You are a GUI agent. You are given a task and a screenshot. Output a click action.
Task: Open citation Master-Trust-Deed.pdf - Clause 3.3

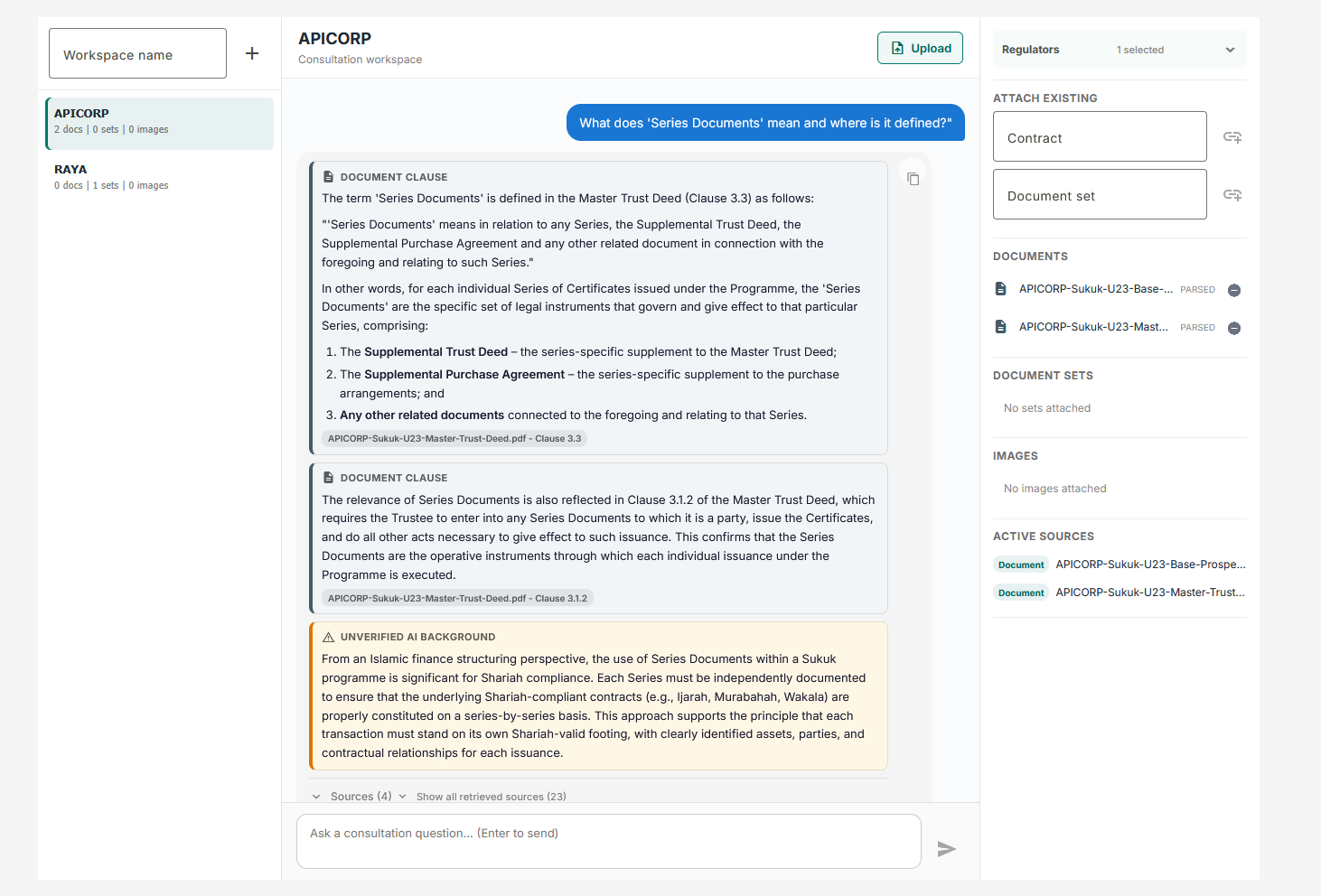click(454, 439)
